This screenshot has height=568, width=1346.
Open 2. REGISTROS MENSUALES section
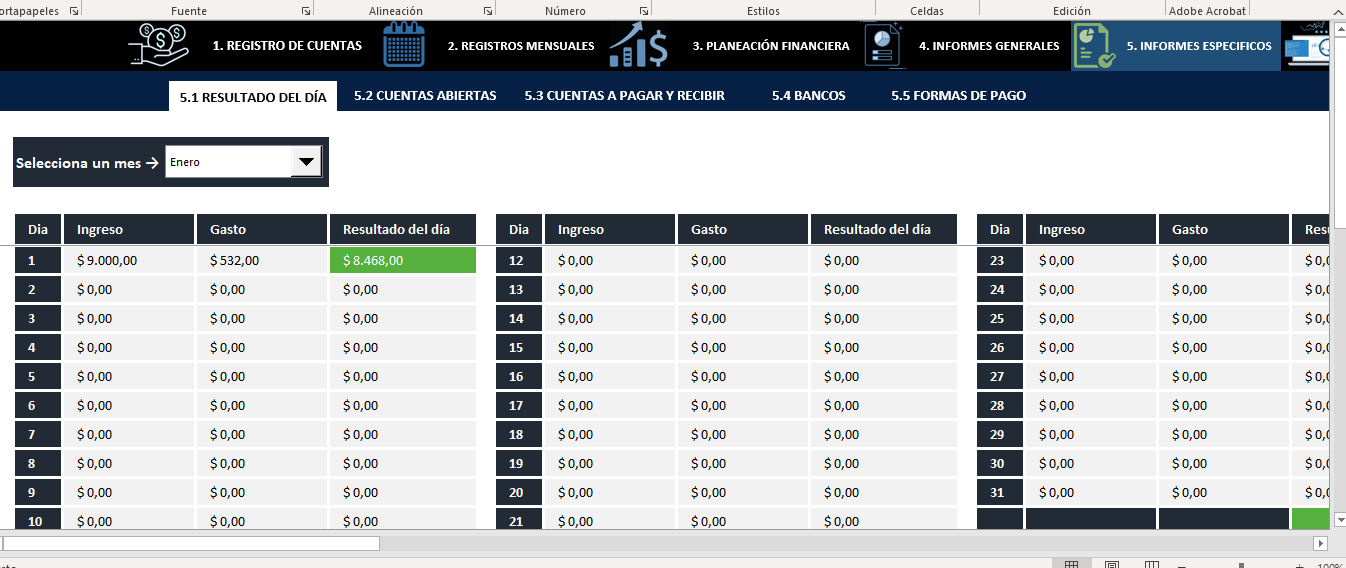pyautogui.click(x=521, y=46)
